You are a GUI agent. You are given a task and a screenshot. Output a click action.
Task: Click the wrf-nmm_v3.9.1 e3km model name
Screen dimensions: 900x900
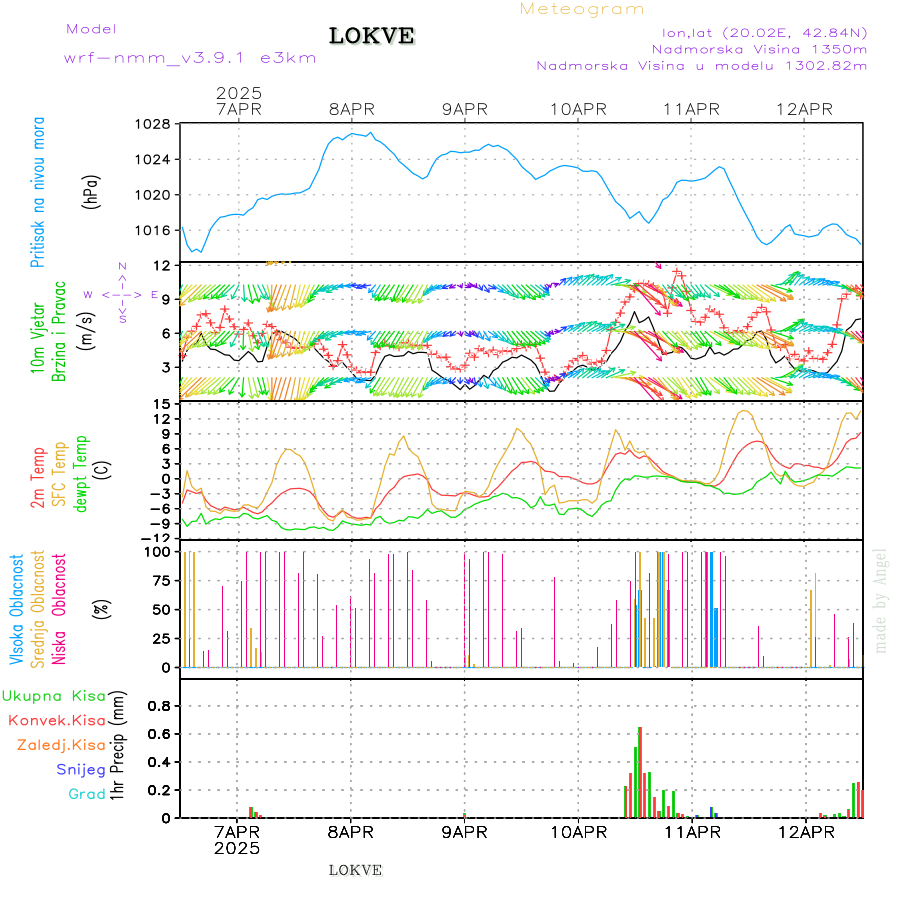190,58
